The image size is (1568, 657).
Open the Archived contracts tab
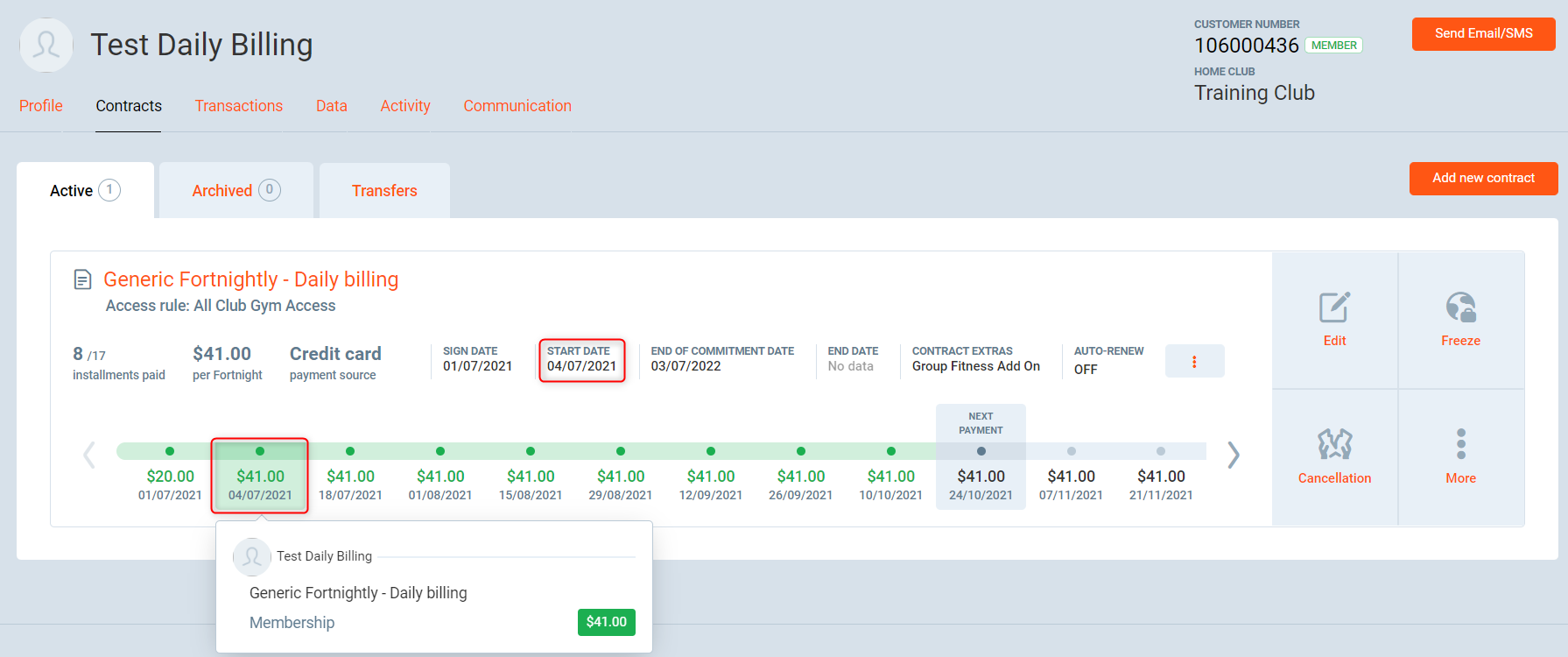pos(236,191)
